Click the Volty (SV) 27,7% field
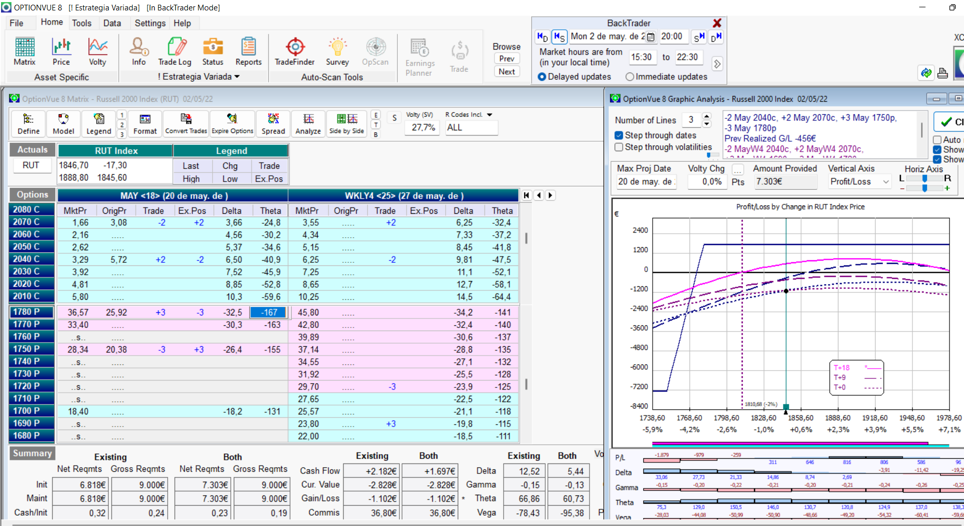 [424, 128]
